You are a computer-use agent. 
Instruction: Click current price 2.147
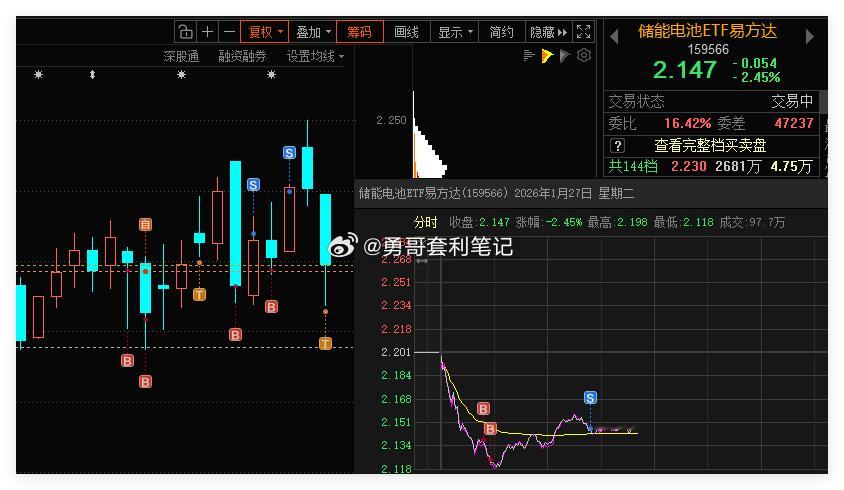point(685,70)
